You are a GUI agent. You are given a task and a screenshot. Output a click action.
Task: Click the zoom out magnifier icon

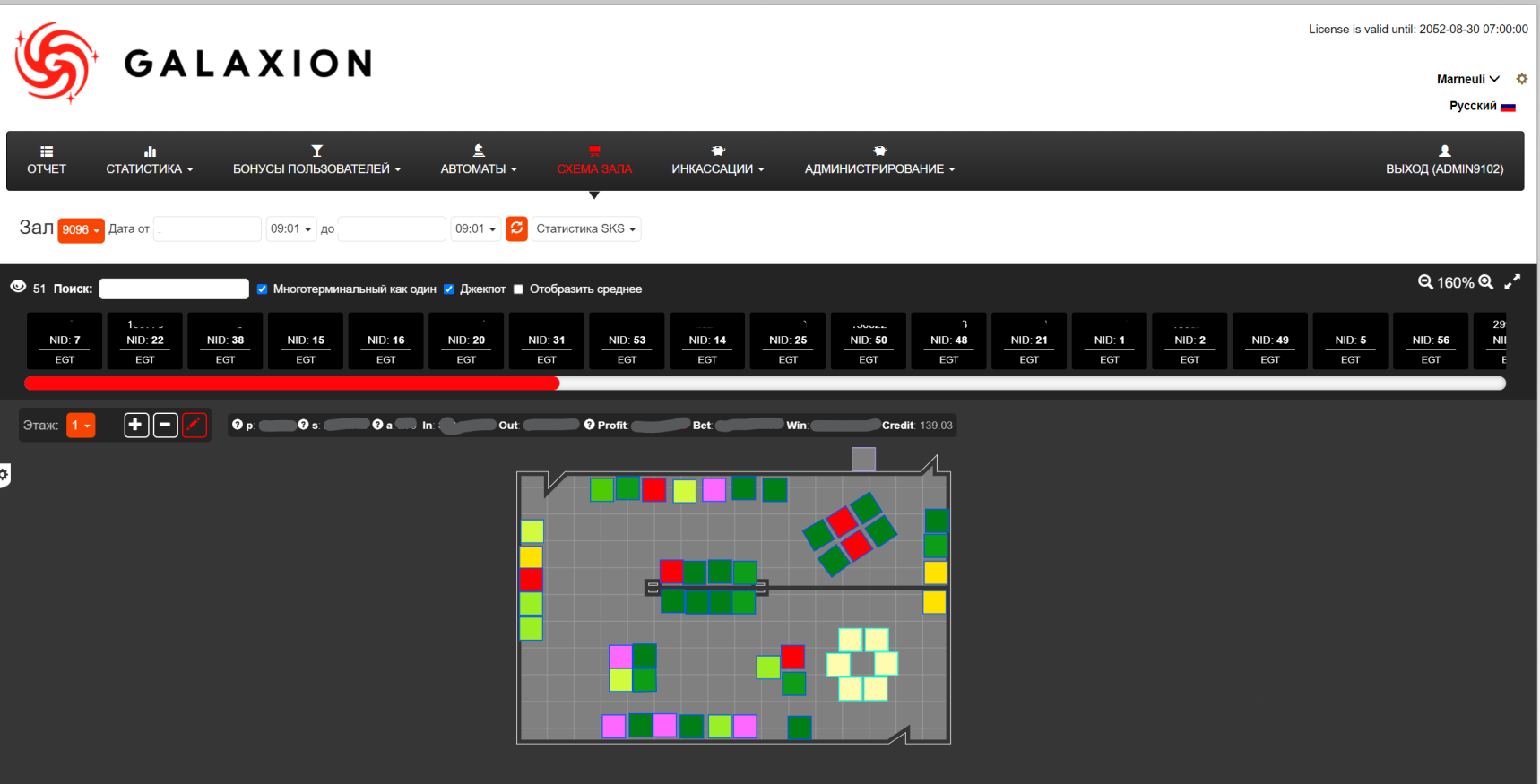point(1424,282)
